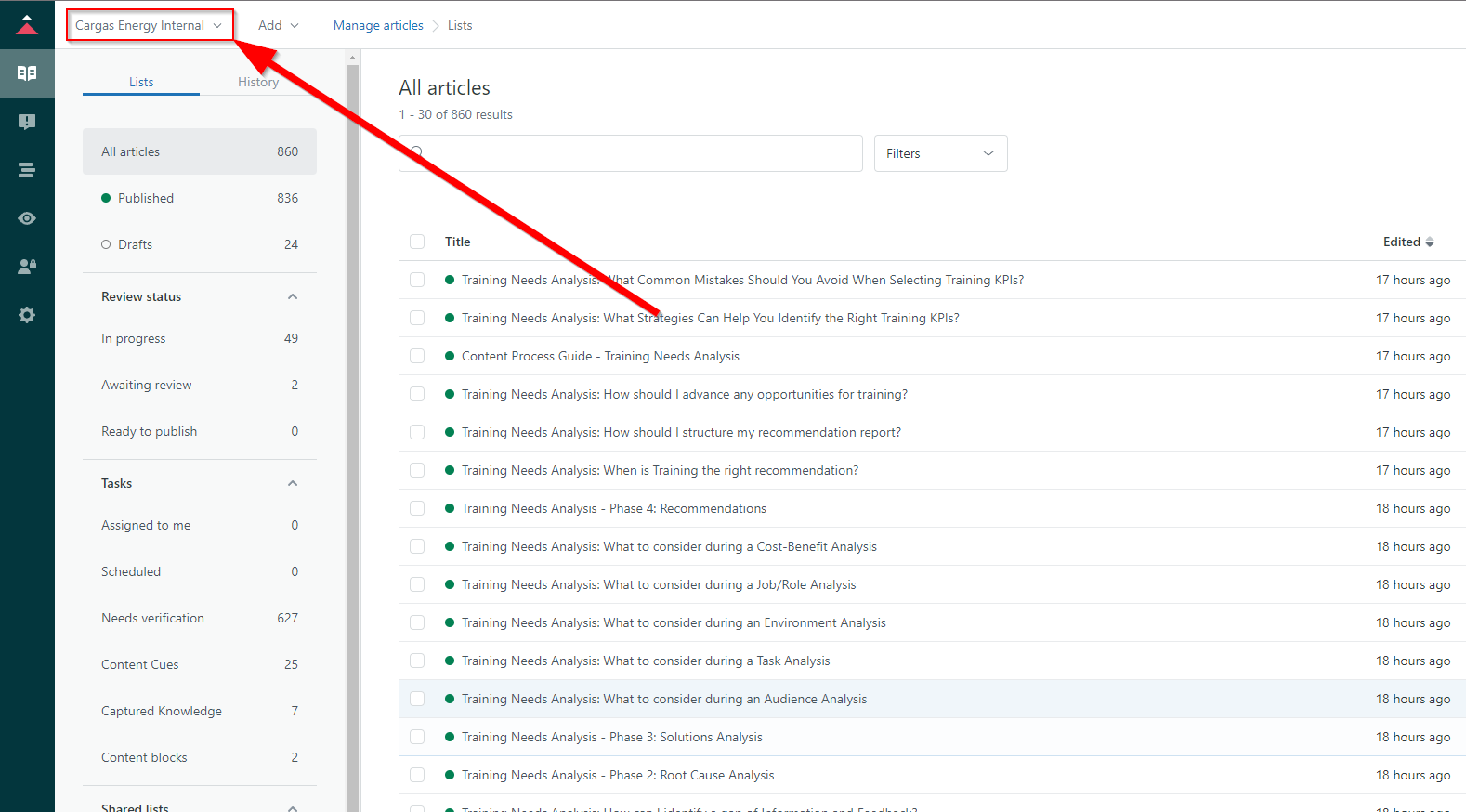This screenshot has width=1466, height=812.
Task: Select all articles with the Title header checkbox
Action: 417,242
